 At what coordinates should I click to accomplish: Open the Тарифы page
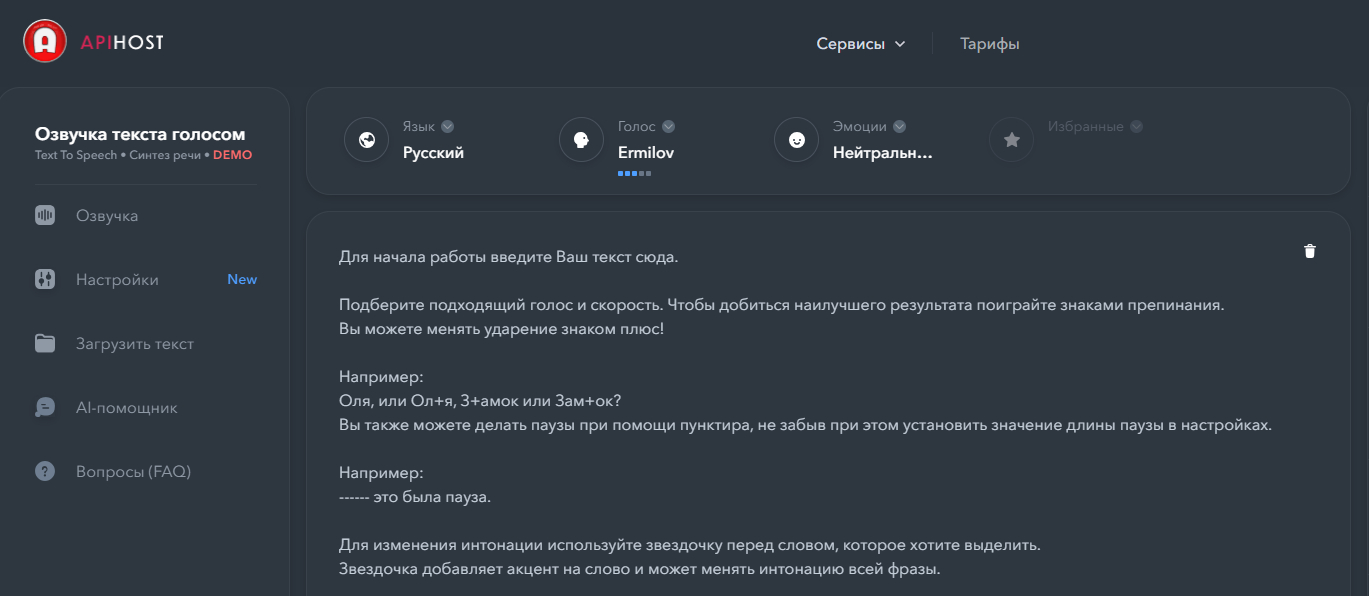click(989, 44)
